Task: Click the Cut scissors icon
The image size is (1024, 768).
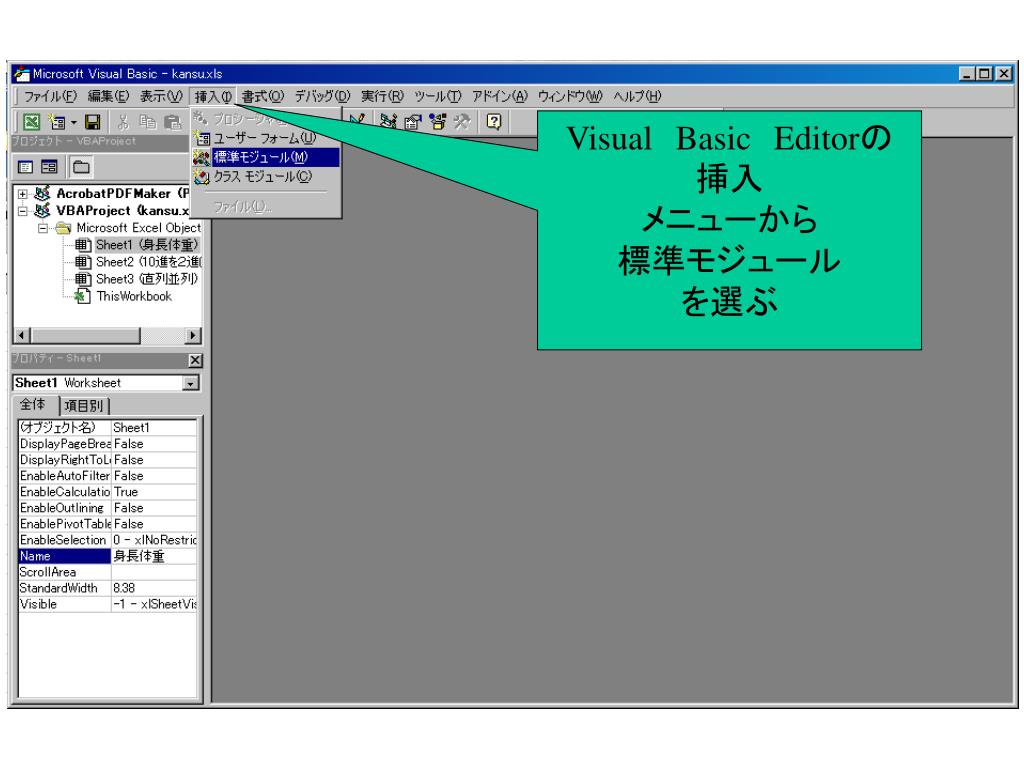Action: (x=123, y=121)
